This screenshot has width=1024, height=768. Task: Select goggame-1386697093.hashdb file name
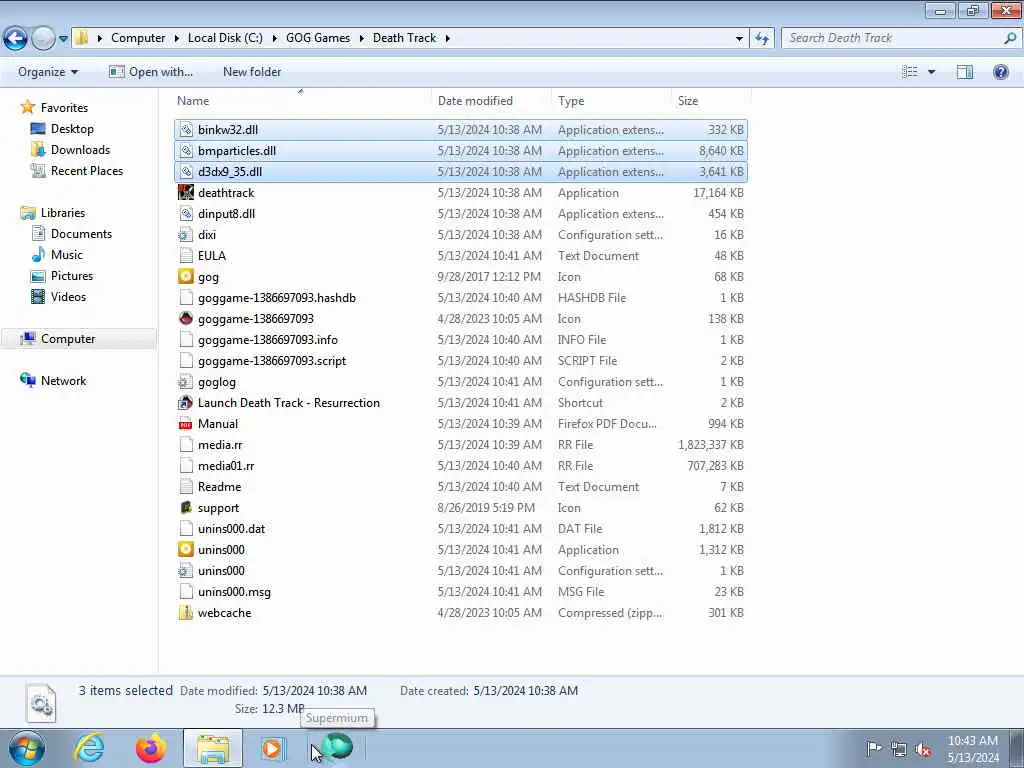(x=277, y=298)
